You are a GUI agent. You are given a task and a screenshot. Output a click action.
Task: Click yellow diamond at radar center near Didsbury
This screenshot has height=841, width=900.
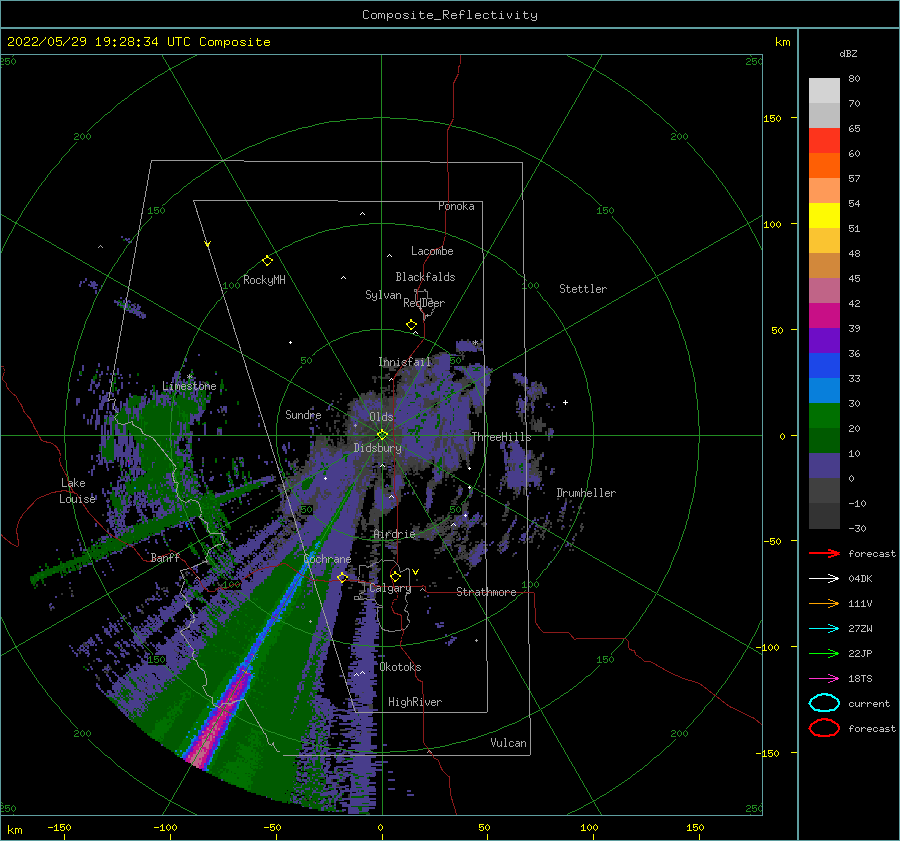pyautogui.click(x=382, y=435)
